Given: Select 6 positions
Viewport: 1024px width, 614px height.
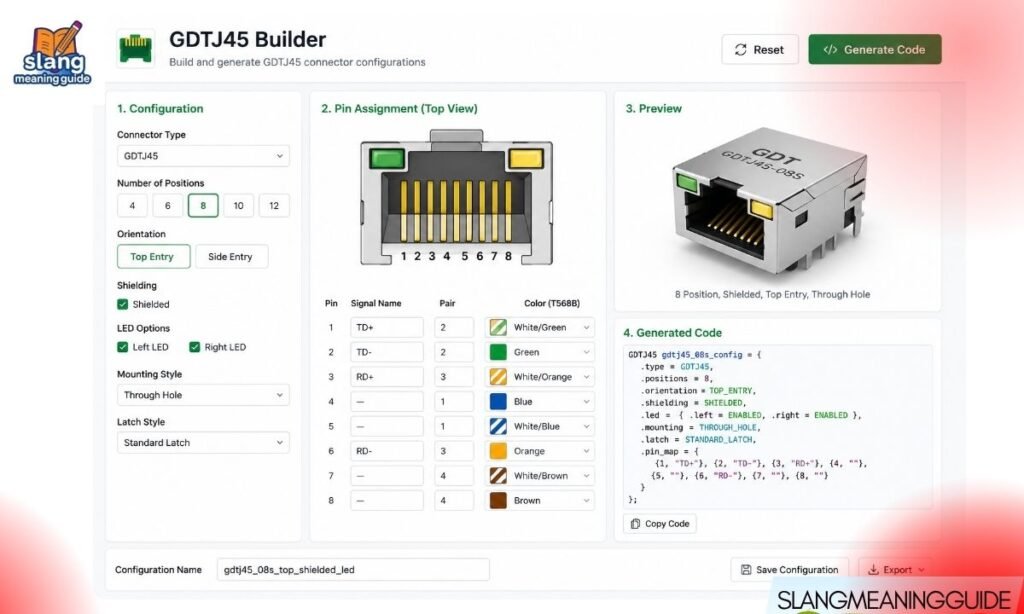Looking at the screenshot, I should tap(168, 206).
